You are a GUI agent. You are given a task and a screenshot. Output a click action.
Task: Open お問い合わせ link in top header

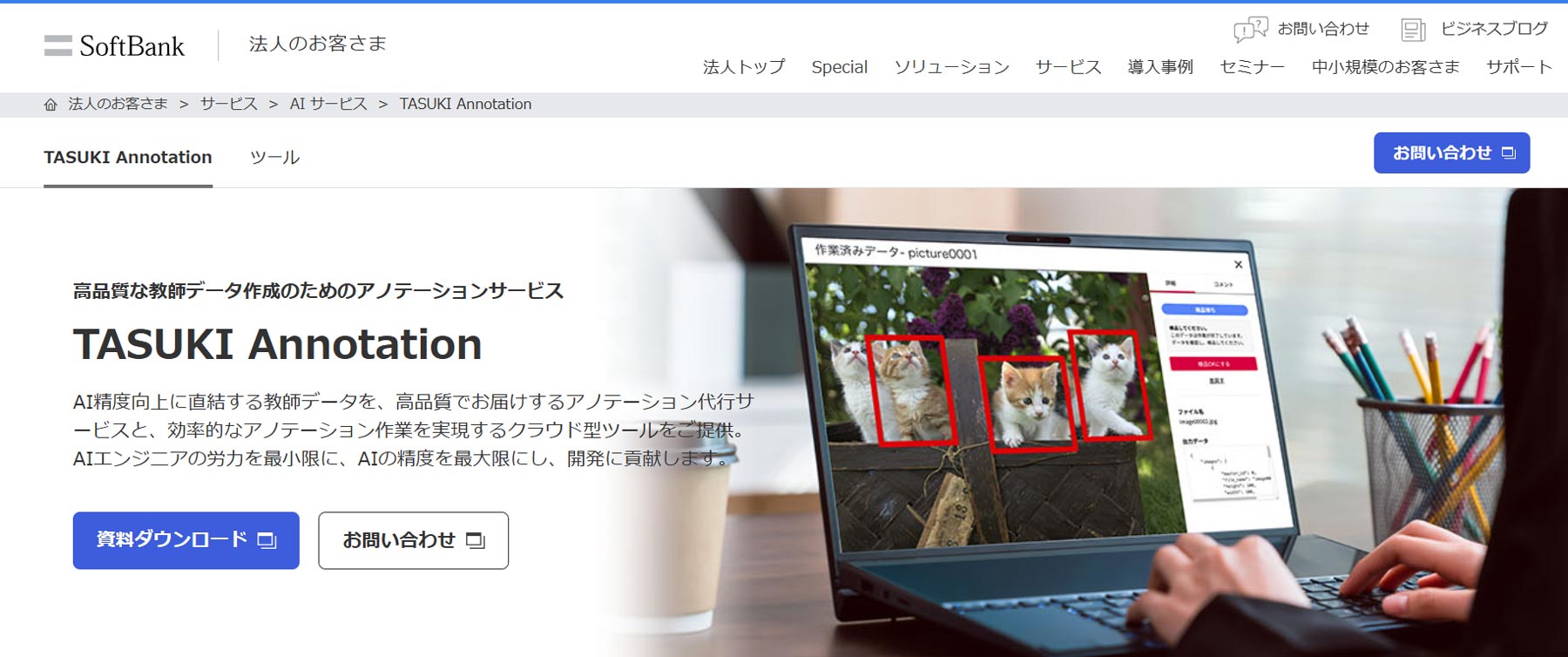pyautogui.click(x=1322, y=29)
